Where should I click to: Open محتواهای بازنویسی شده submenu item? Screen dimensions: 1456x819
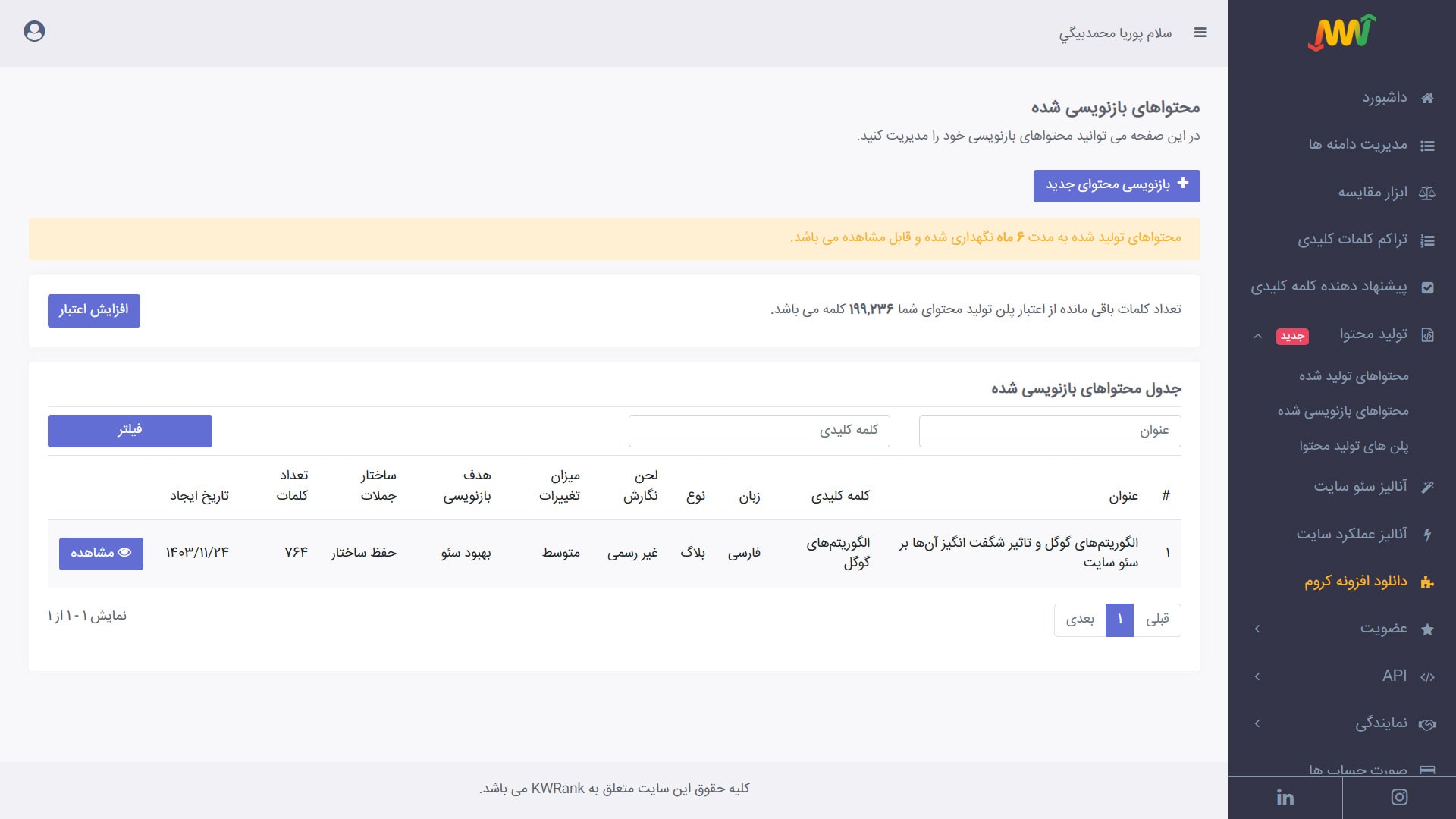1343,411
